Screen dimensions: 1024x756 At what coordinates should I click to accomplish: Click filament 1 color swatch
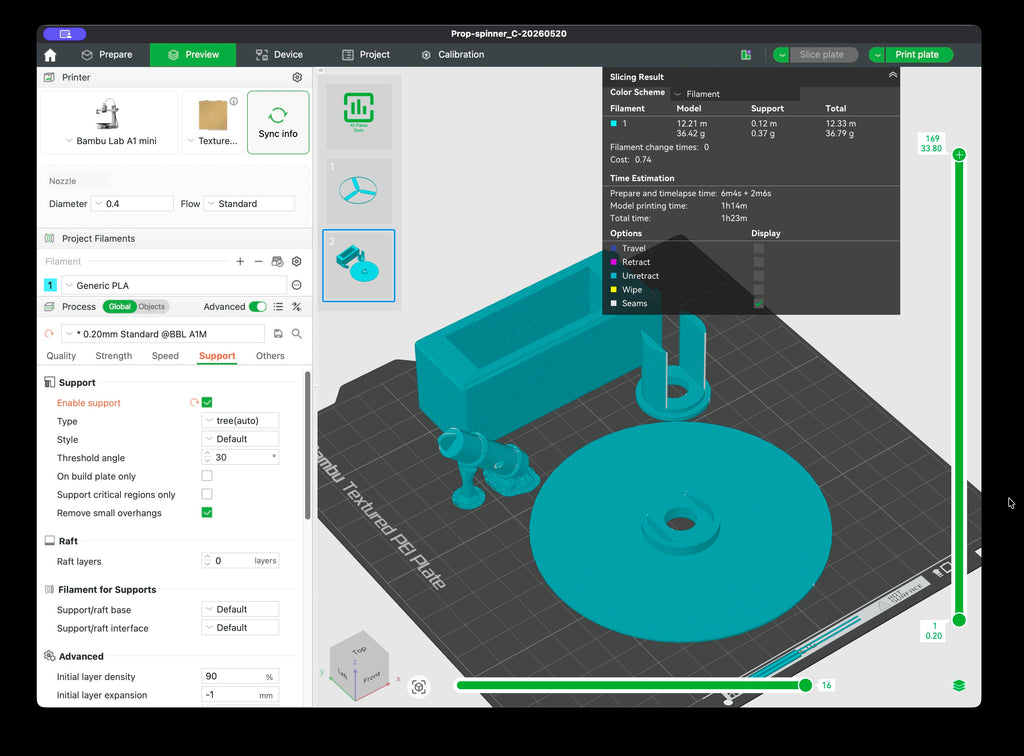[50, 285]
